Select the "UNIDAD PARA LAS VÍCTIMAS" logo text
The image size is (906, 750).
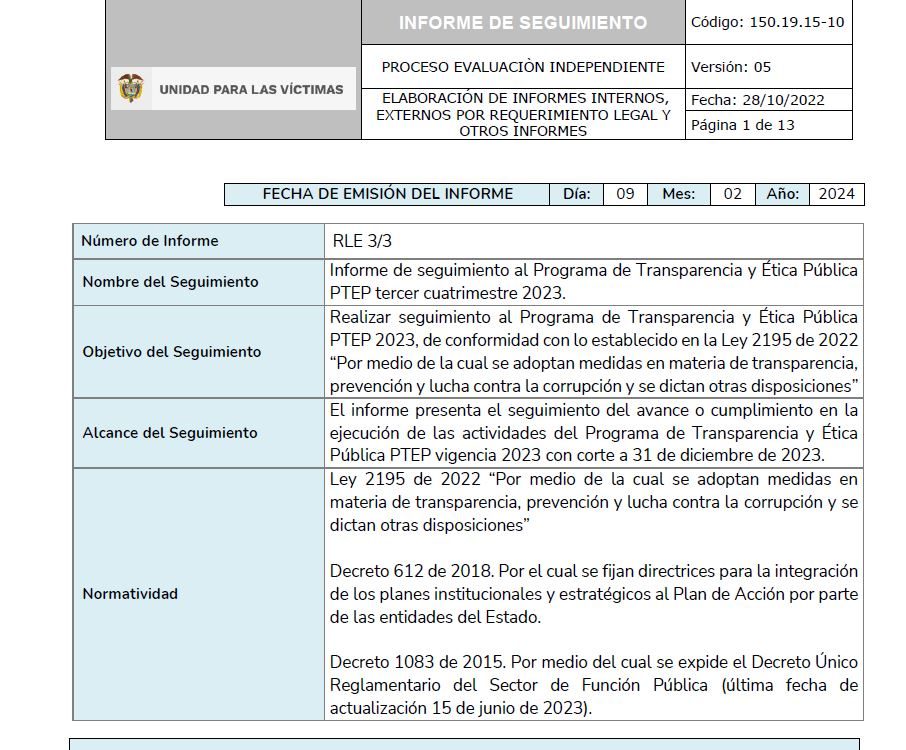[251, 90]
